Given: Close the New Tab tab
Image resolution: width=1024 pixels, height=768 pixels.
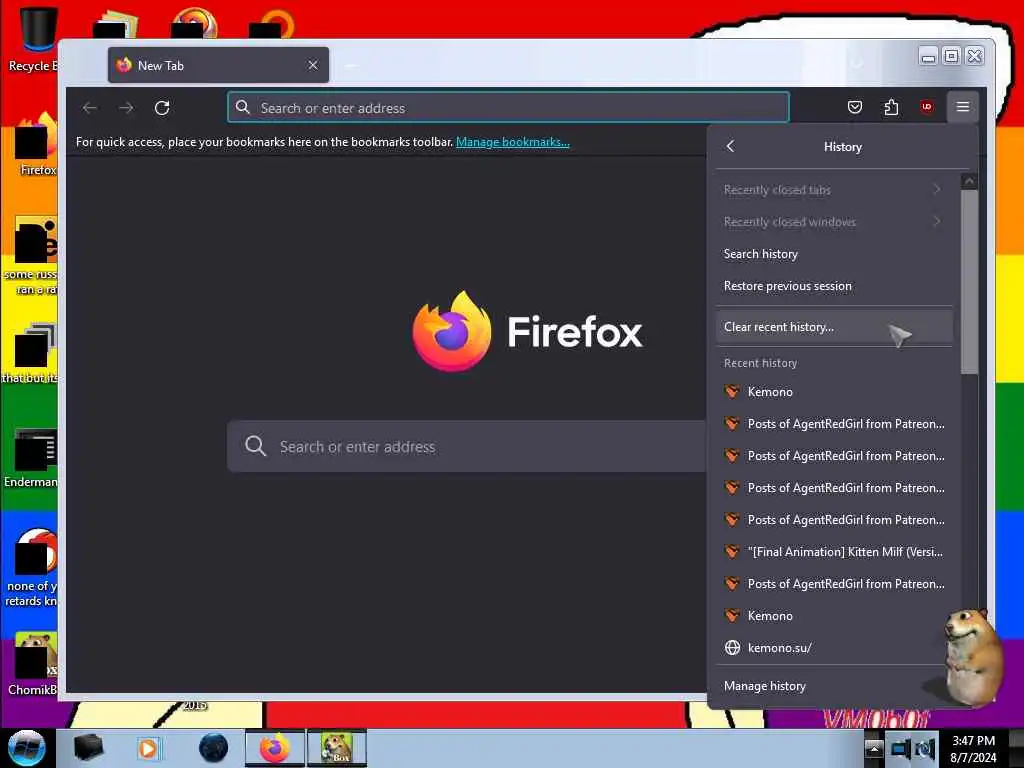Looking at the screenshot, I should [313, 65].
